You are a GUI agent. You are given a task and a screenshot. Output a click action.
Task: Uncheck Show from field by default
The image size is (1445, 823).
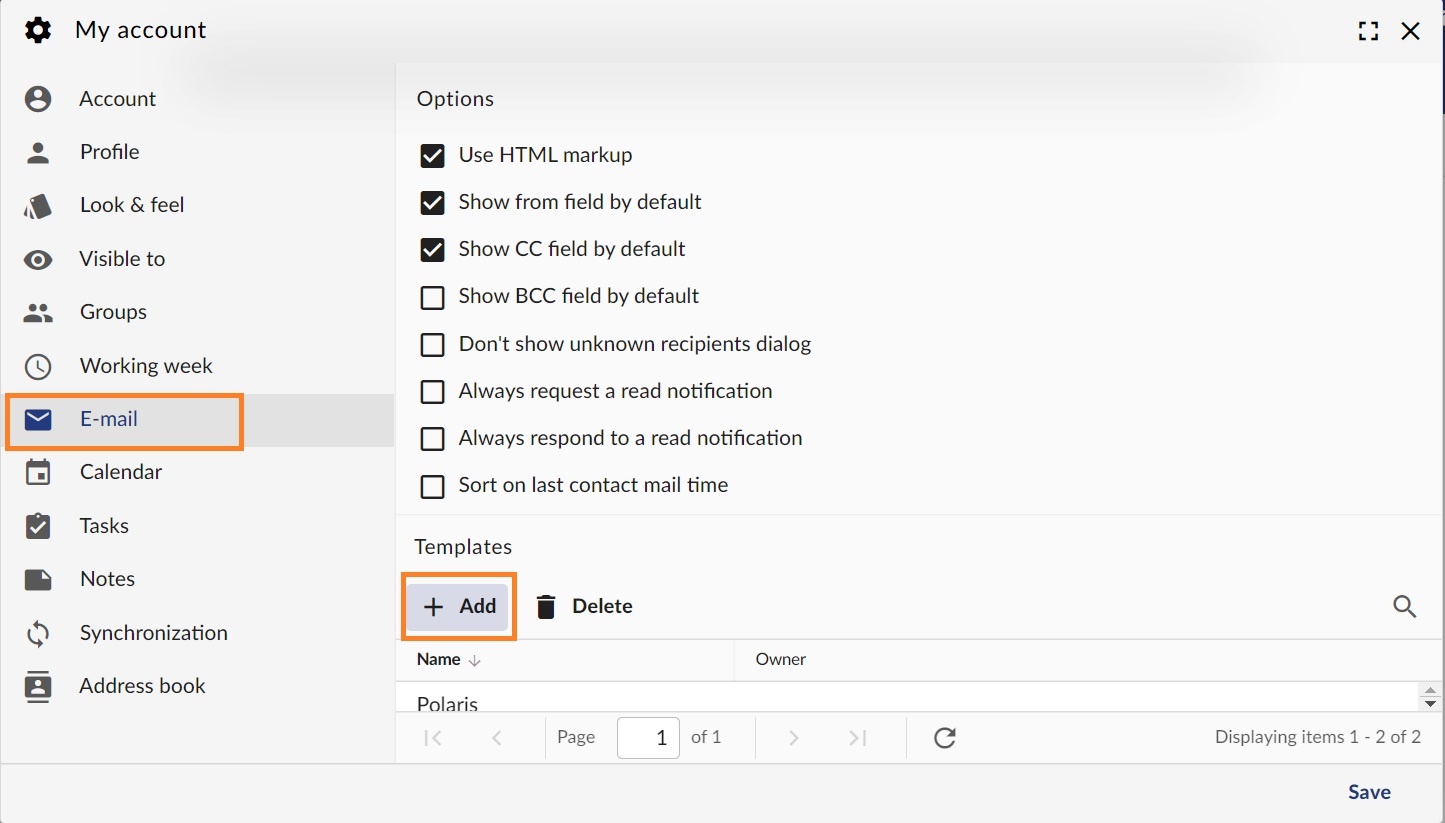tap(432, 203)
